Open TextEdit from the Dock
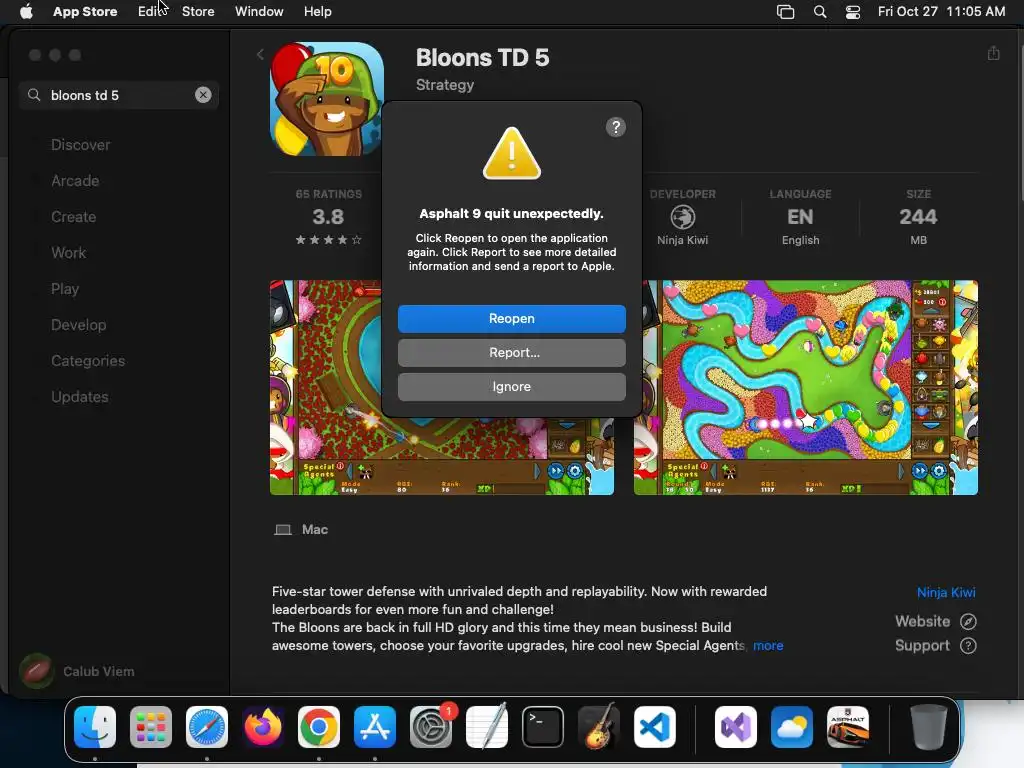The width and height of the screenshot is (1024, 768). 487,727
